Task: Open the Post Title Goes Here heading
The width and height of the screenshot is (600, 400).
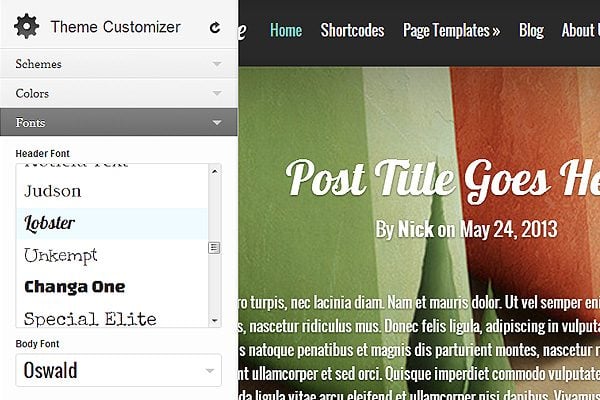Action: coord(442,181)
